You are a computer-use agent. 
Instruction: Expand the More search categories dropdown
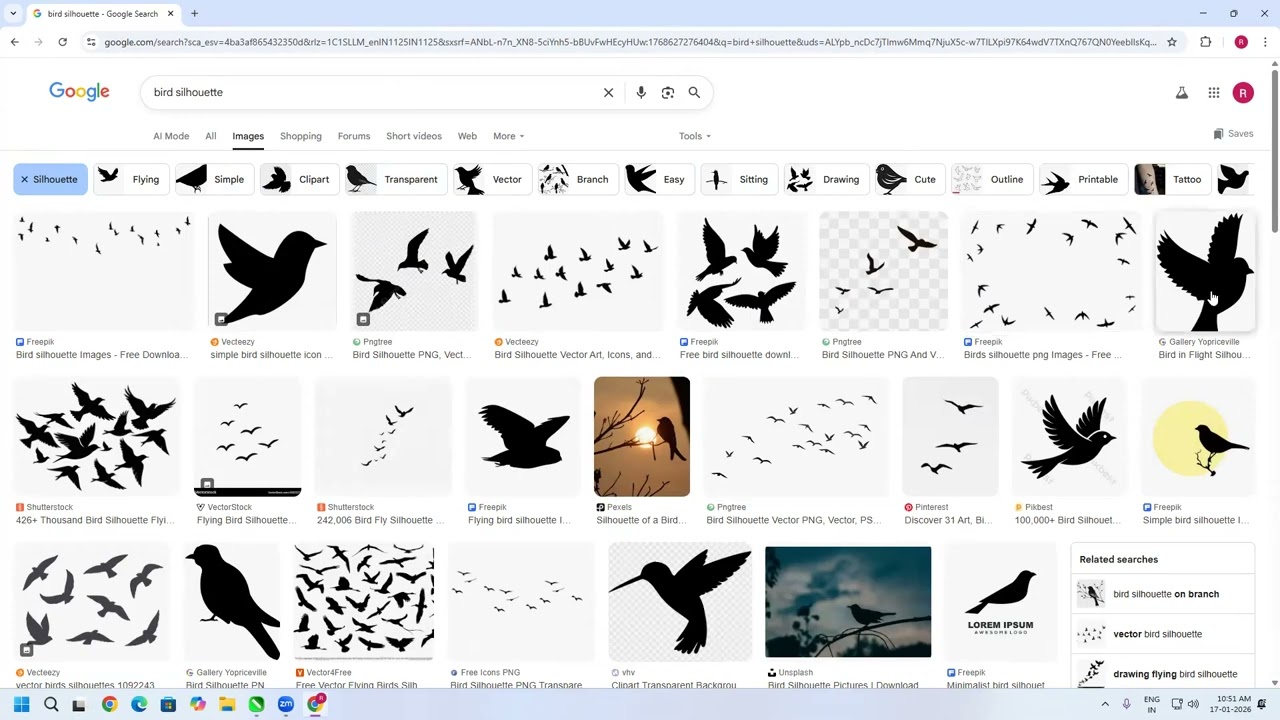(508, 136)
